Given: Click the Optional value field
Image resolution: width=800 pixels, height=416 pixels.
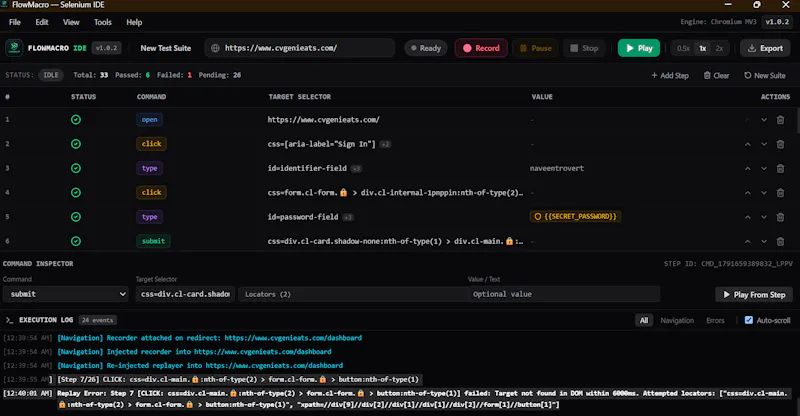Looking at the screenshot, I should point(564,294).
